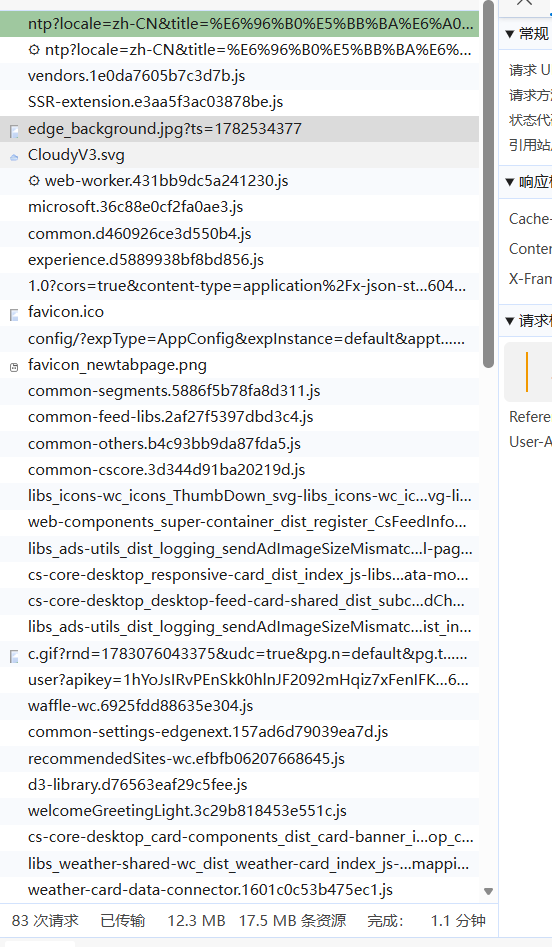The image size is (552, 947).
Task: Click the Refere request header name
Action: [x=530, y=417]
